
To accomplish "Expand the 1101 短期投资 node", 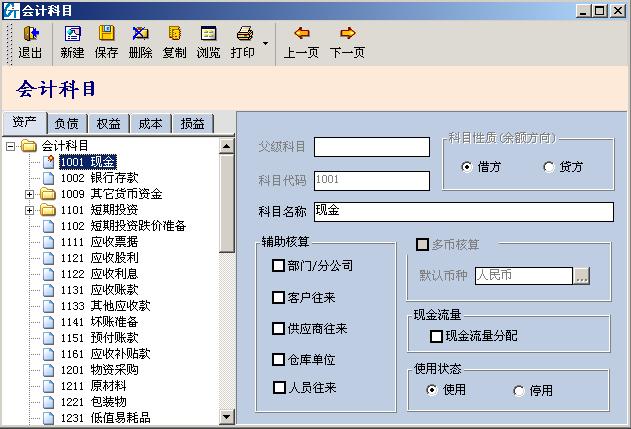I will click(x=29, y=210).
